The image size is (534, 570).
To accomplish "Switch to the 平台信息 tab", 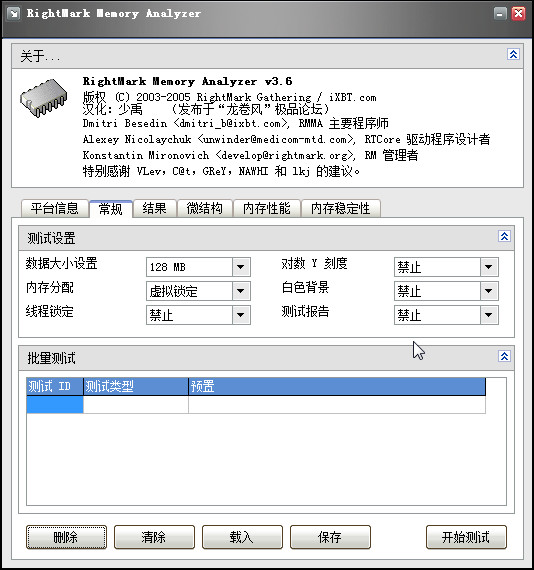I will pyautogui.click(x=55, y=209).
